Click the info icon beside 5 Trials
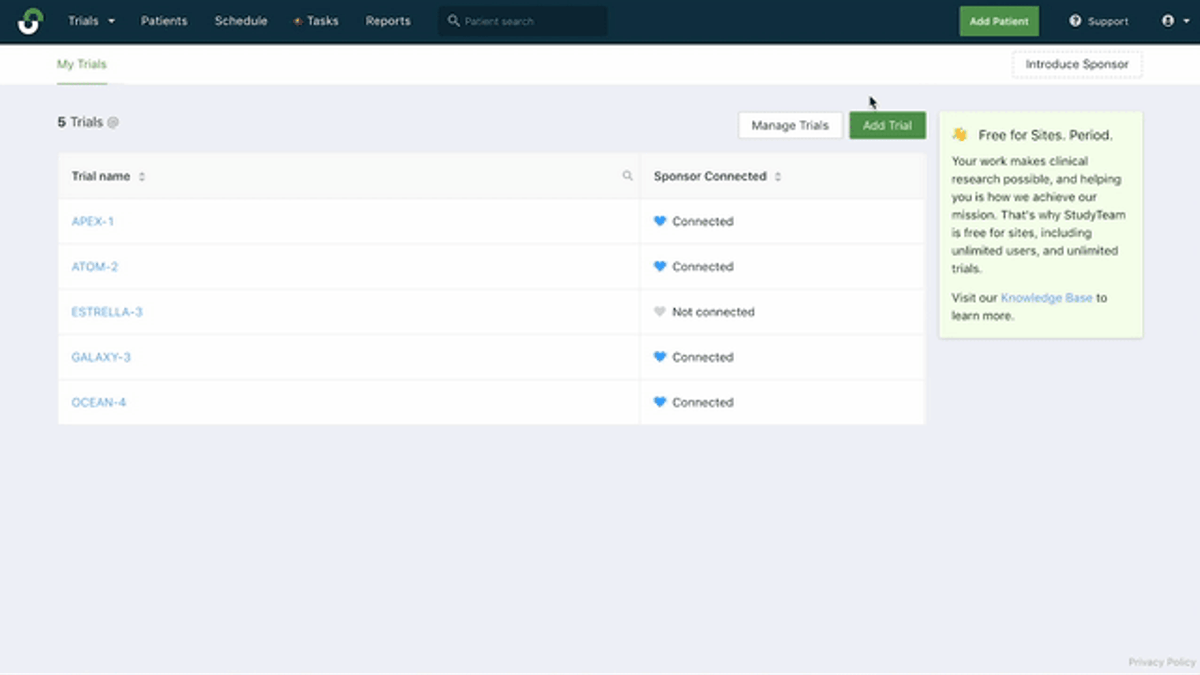 point(112,122)
